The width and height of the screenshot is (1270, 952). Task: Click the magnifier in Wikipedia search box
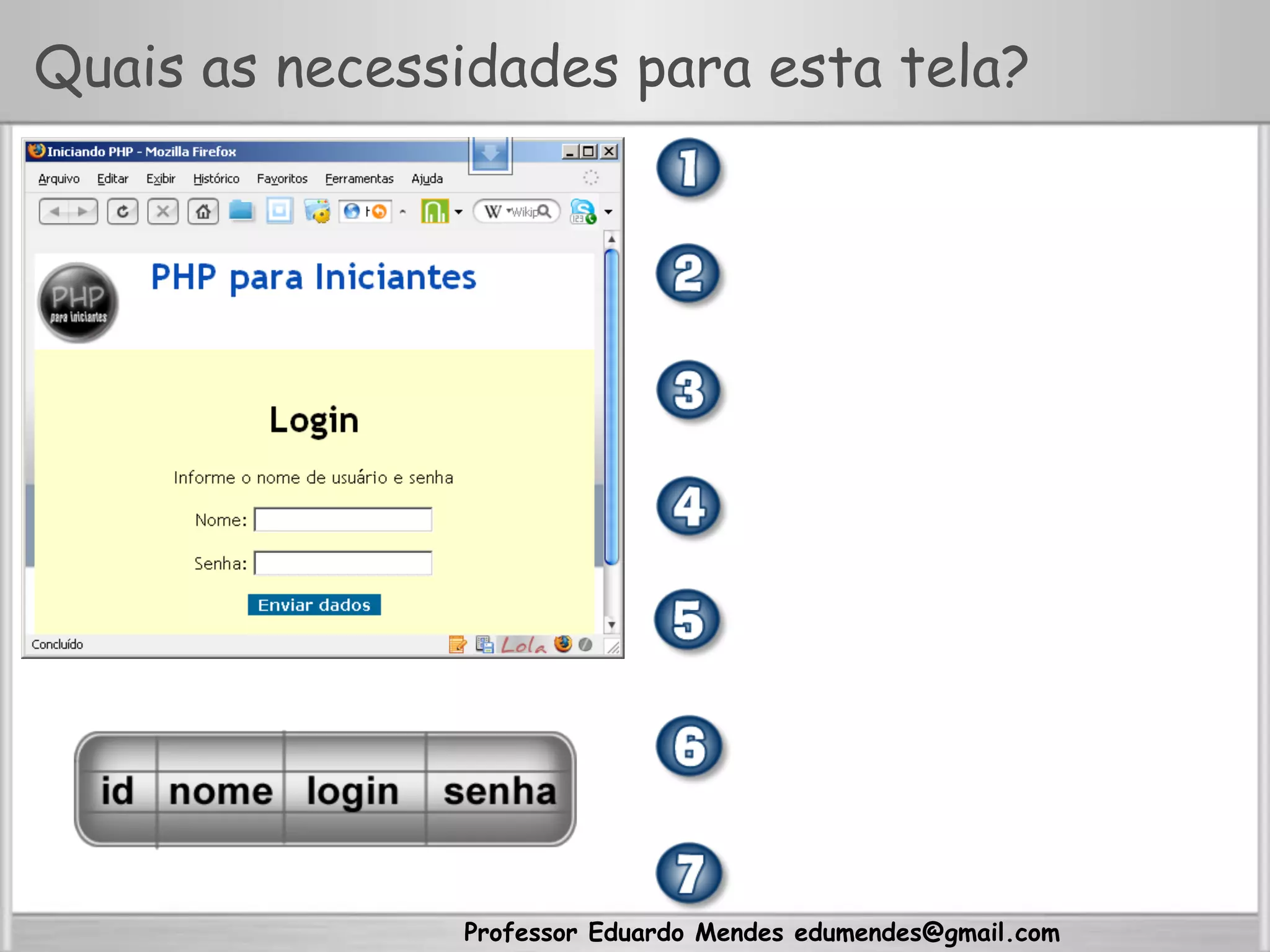coord(544,211)
